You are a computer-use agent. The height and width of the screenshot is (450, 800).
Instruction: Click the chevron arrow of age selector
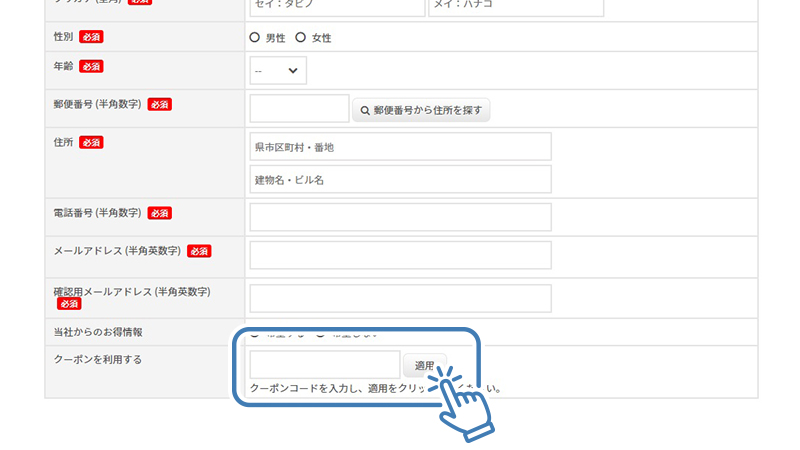pyautogui.click(x=293, y=71)
